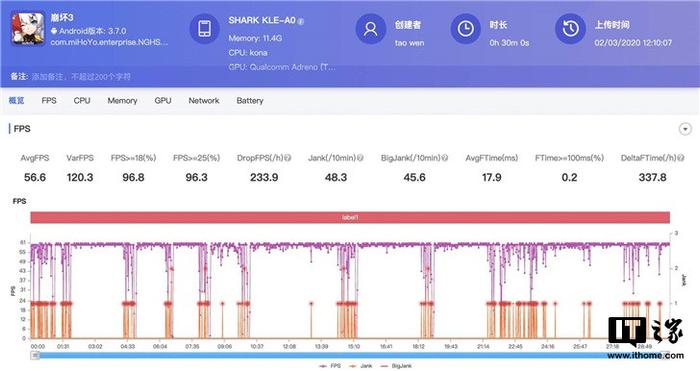700x371 pixels.
Task: Open help icon beside DropFPS(/h)
Action: coord(288,158)
